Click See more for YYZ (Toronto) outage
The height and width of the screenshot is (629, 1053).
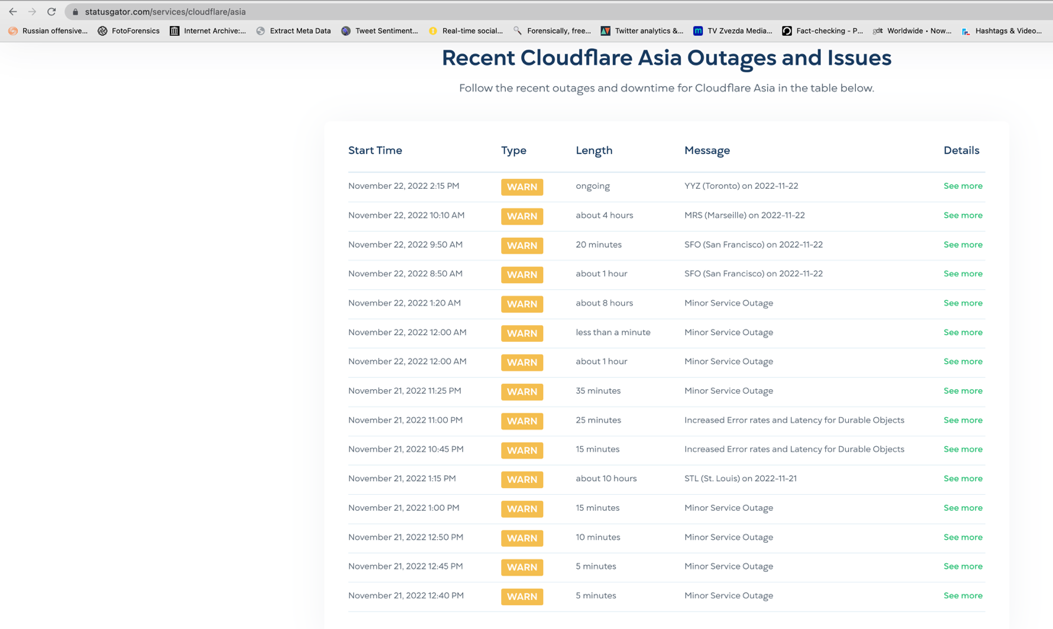[x=963, y=186]
